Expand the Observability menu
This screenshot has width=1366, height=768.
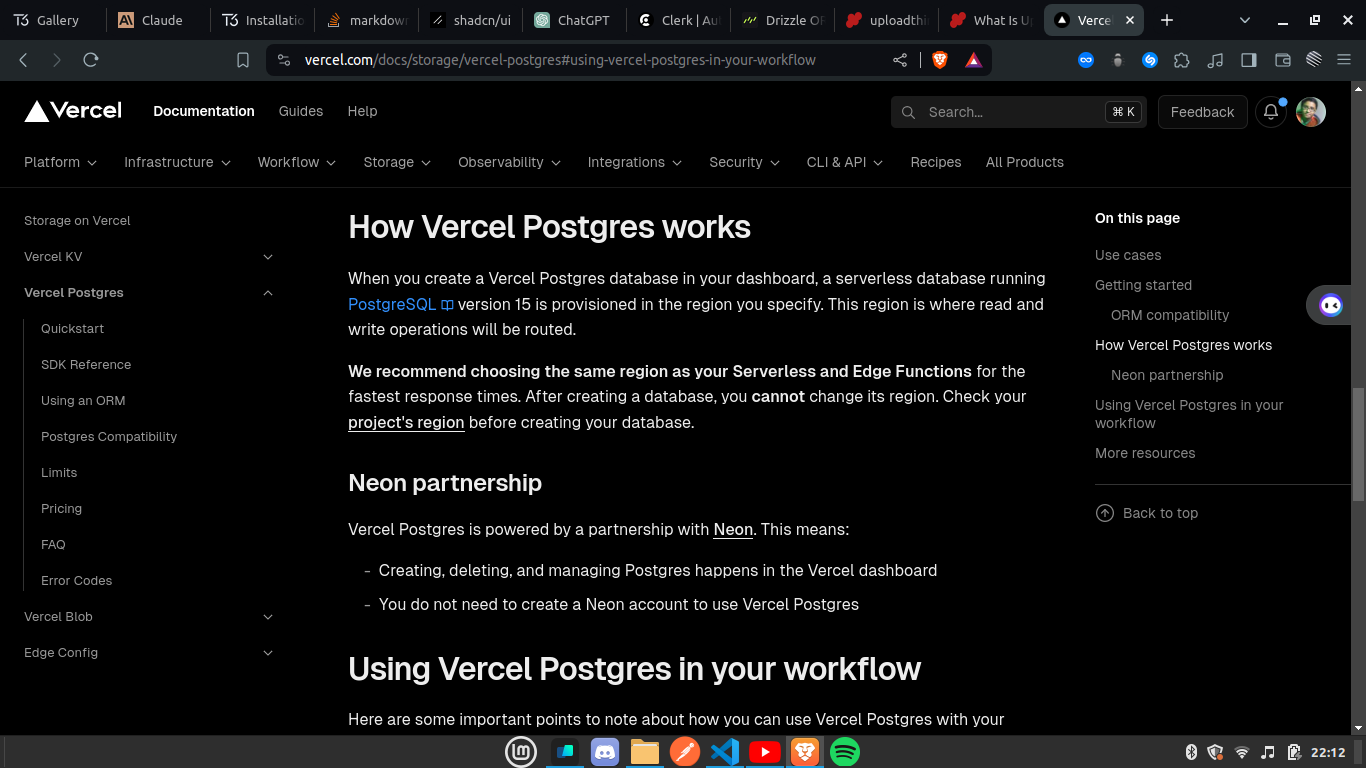pos(510,162)
